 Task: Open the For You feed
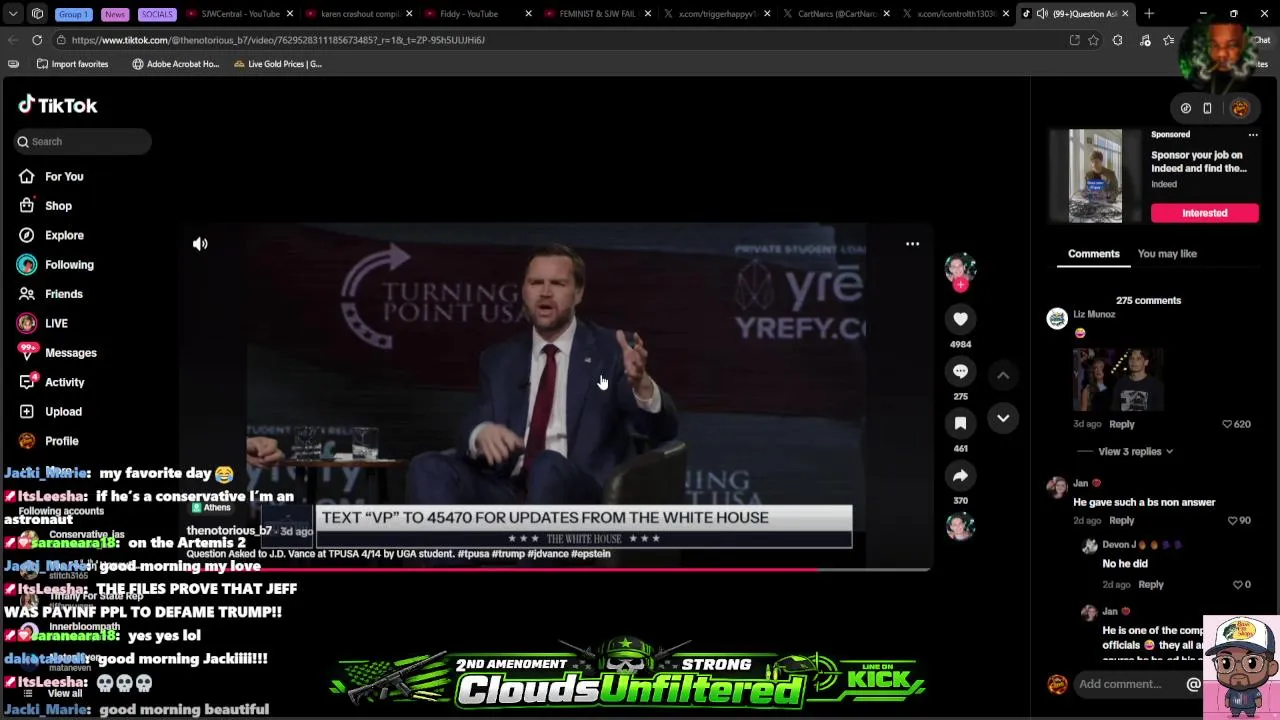pos(64,176)
